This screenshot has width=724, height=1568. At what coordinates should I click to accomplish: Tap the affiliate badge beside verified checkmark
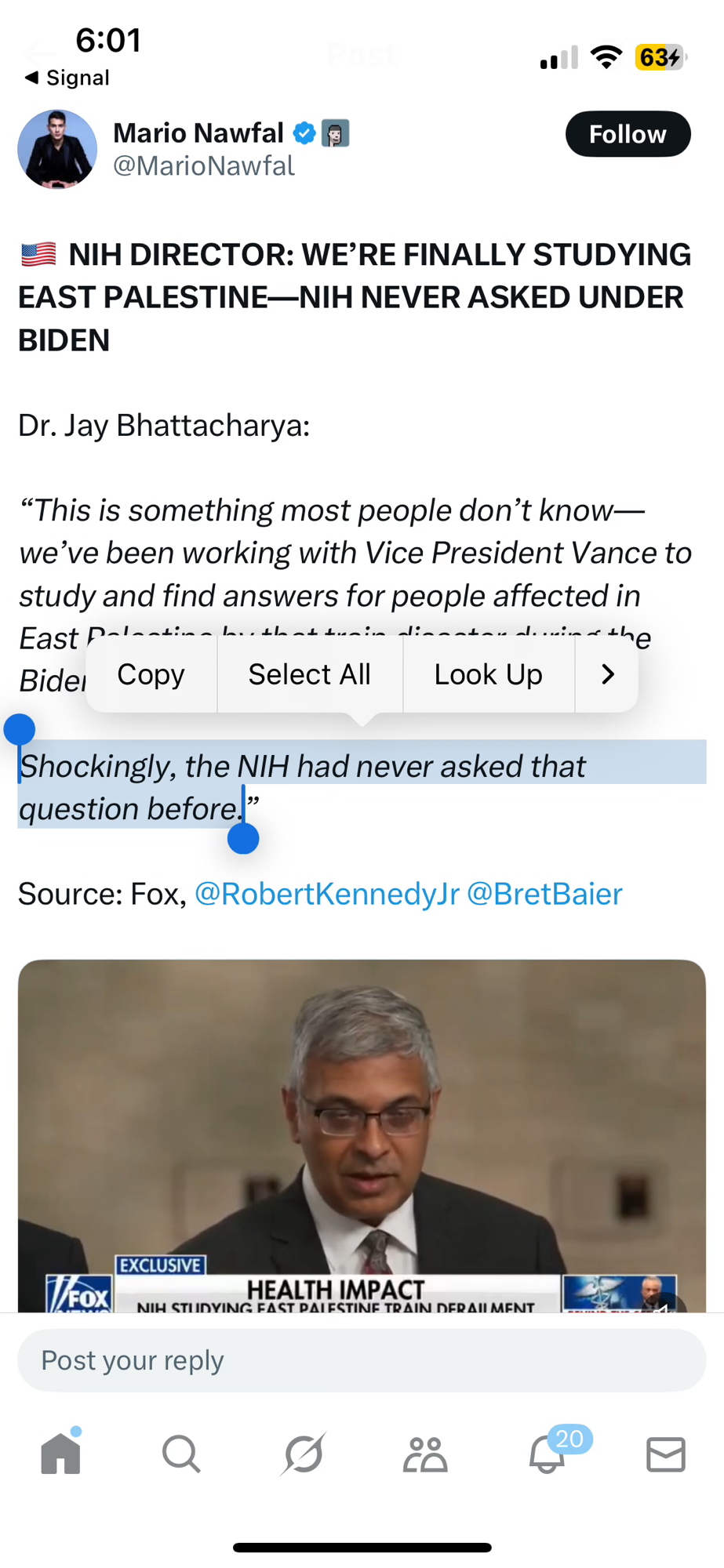(x=336, y=134)
